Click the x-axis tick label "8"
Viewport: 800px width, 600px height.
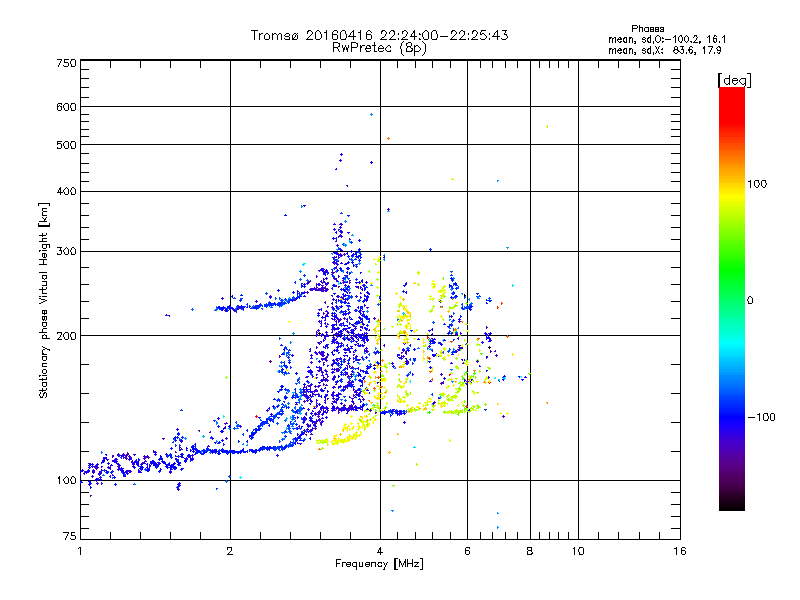click(x=530, y=551)
